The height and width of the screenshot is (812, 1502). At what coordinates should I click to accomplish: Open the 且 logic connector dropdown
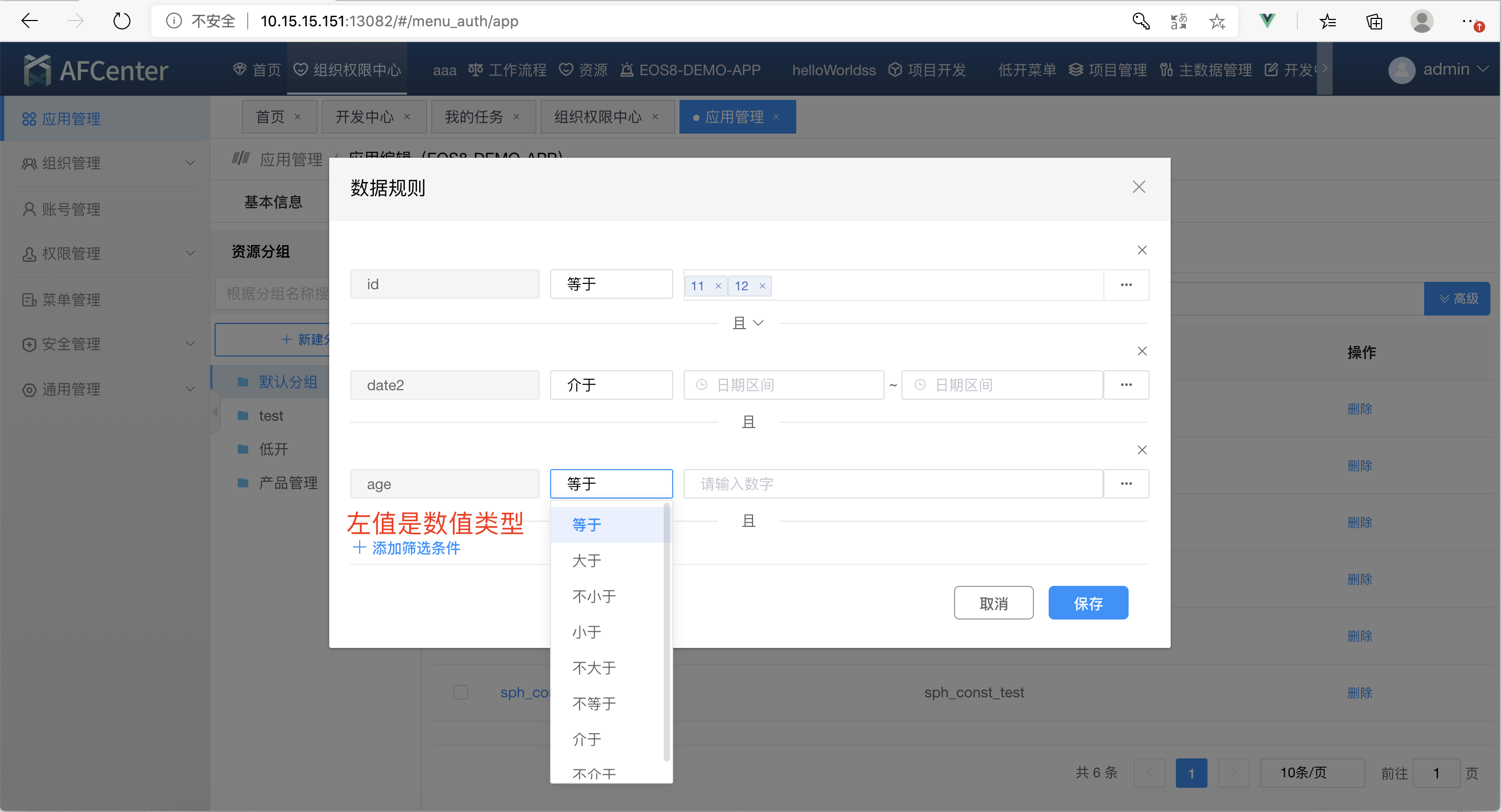[x=748, y=323]
